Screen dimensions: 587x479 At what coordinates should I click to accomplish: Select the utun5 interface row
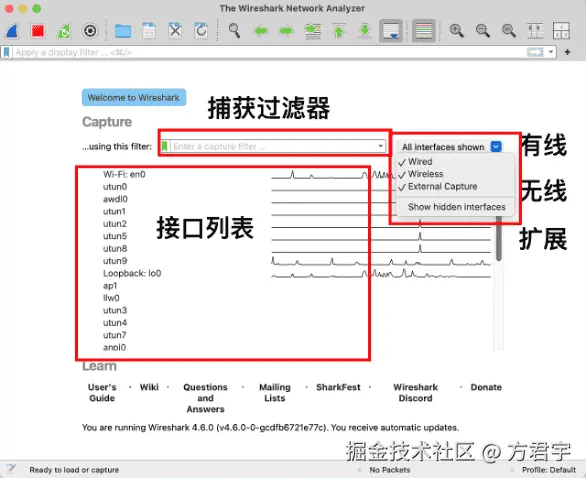click(x=115, y=236)
